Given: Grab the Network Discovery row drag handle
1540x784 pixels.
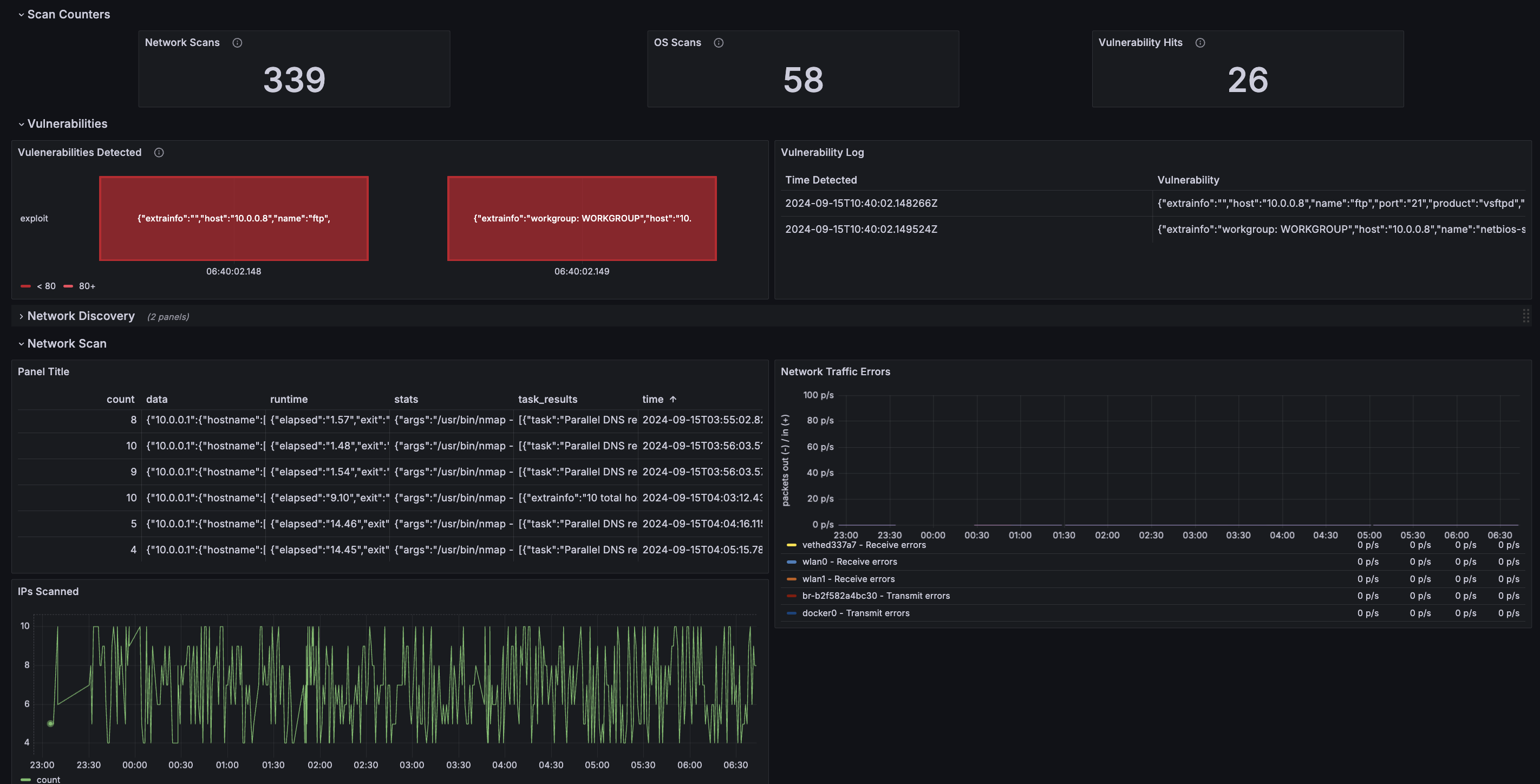Looking at the screenshot, I should click(x=1526, y=316).
